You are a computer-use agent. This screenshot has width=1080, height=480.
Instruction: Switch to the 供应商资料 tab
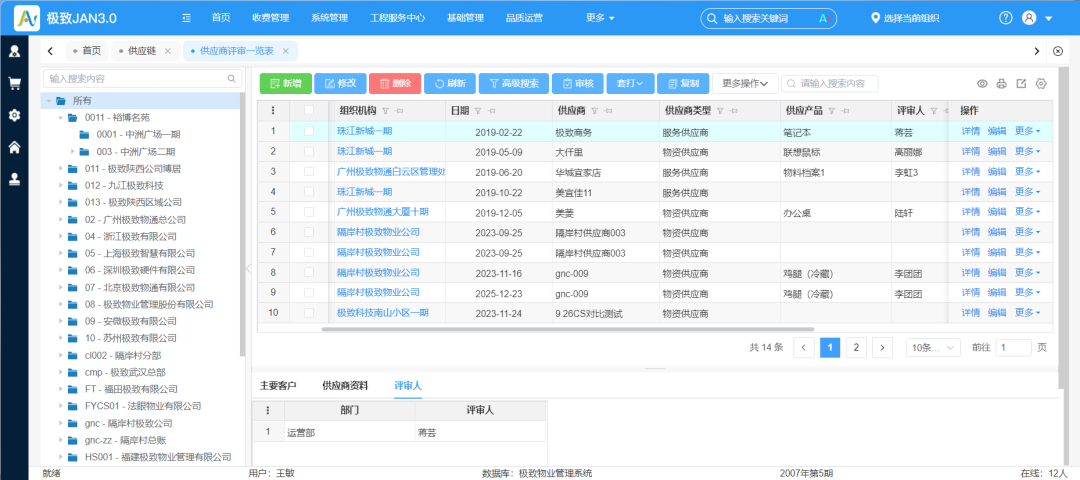pos(345,386)
